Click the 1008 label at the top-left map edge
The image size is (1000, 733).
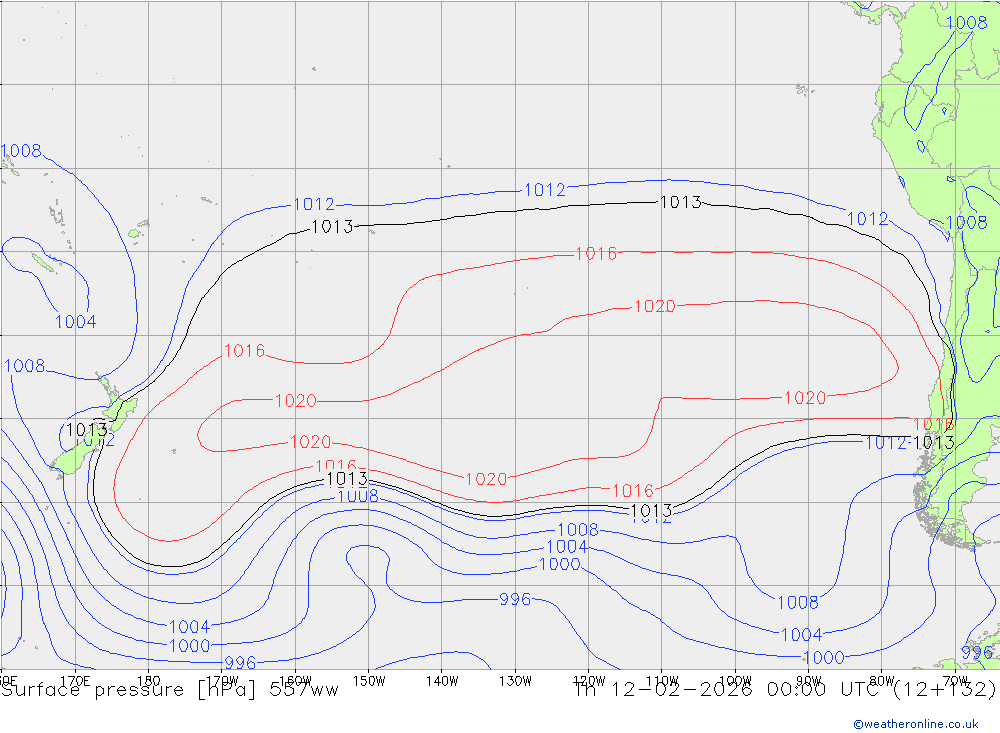21,151
